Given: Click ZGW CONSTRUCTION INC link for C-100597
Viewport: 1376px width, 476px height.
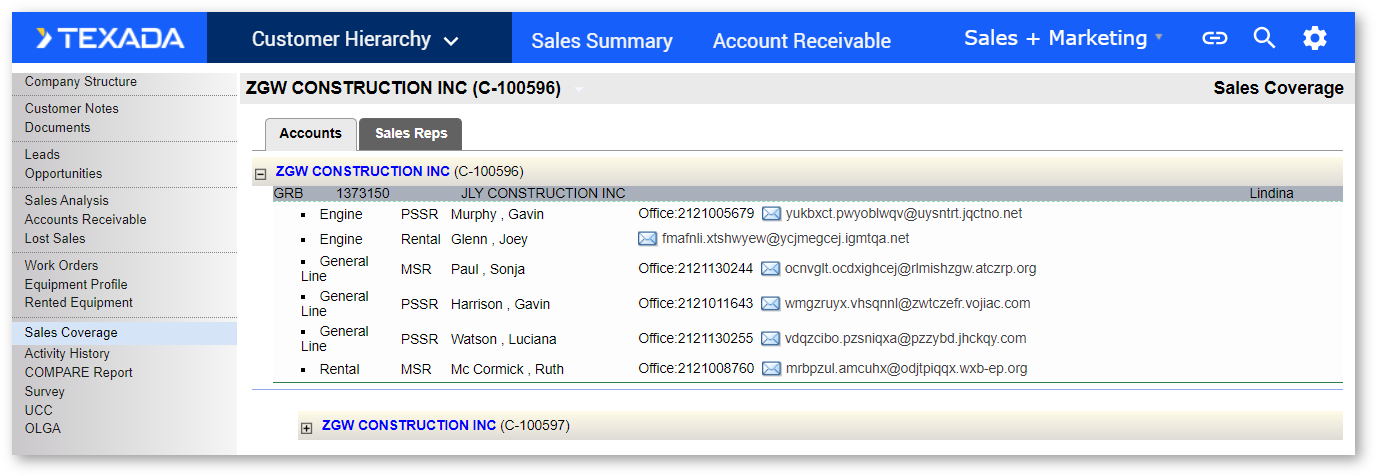Looking at the screenshot, I should coord(409,425).
